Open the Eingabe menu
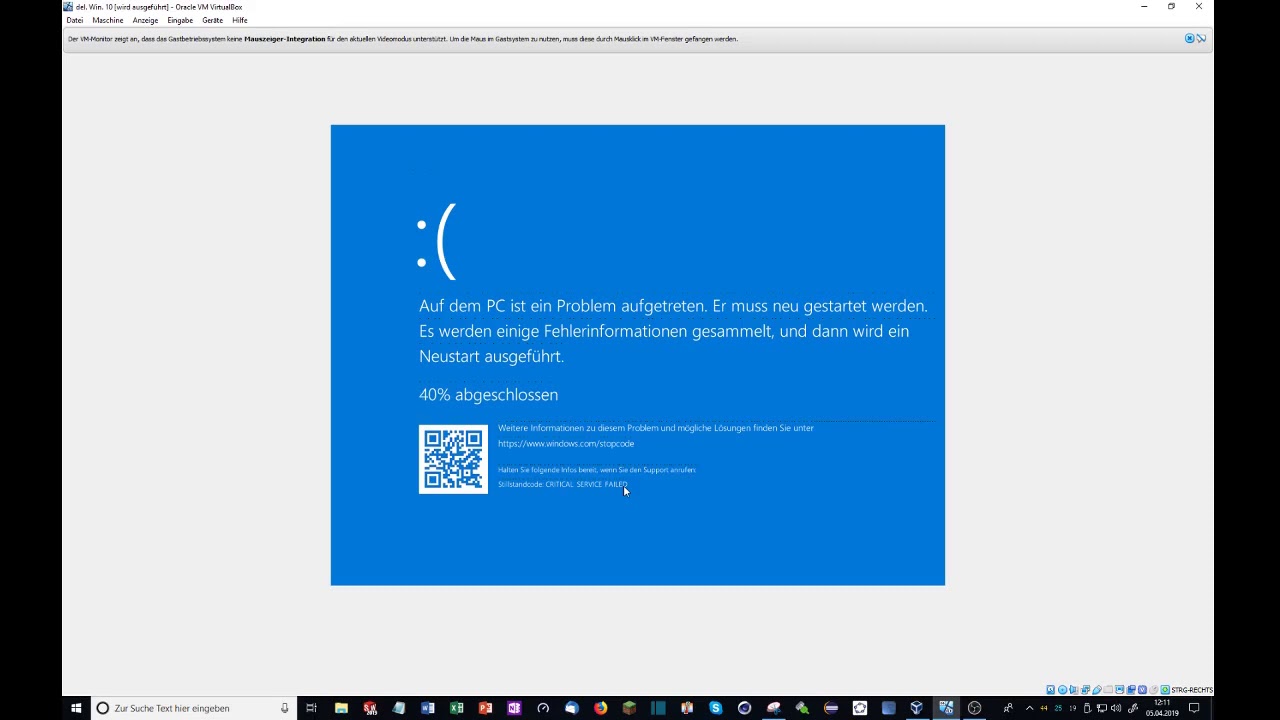Screen dimensions: 1280x720 click(x=180, y=20)
